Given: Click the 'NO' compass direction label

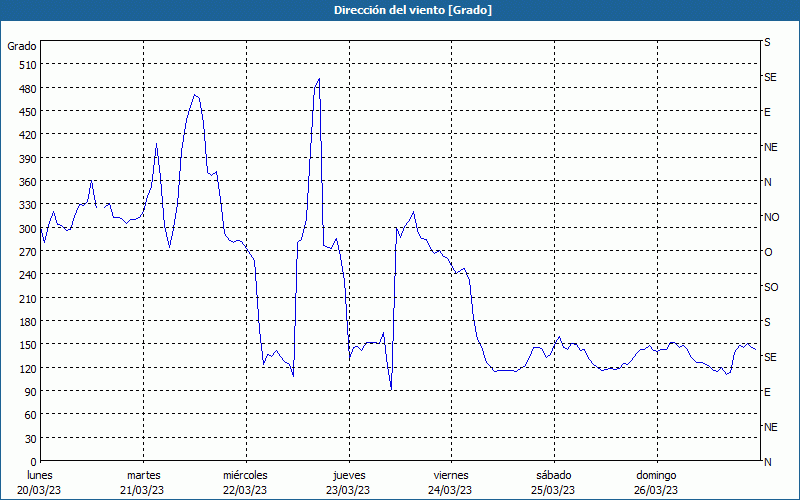Looking at the screenshot, I should click(771, 217).
